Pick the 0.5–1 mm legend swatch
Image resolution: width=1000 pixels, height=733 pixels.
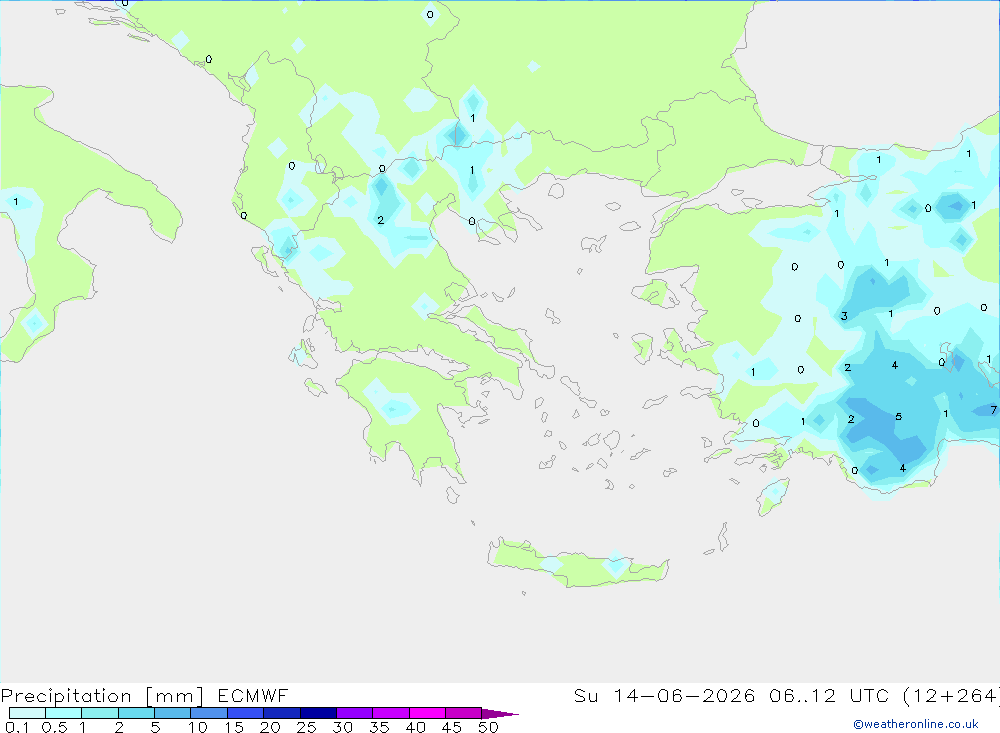[x=63, y=713]
